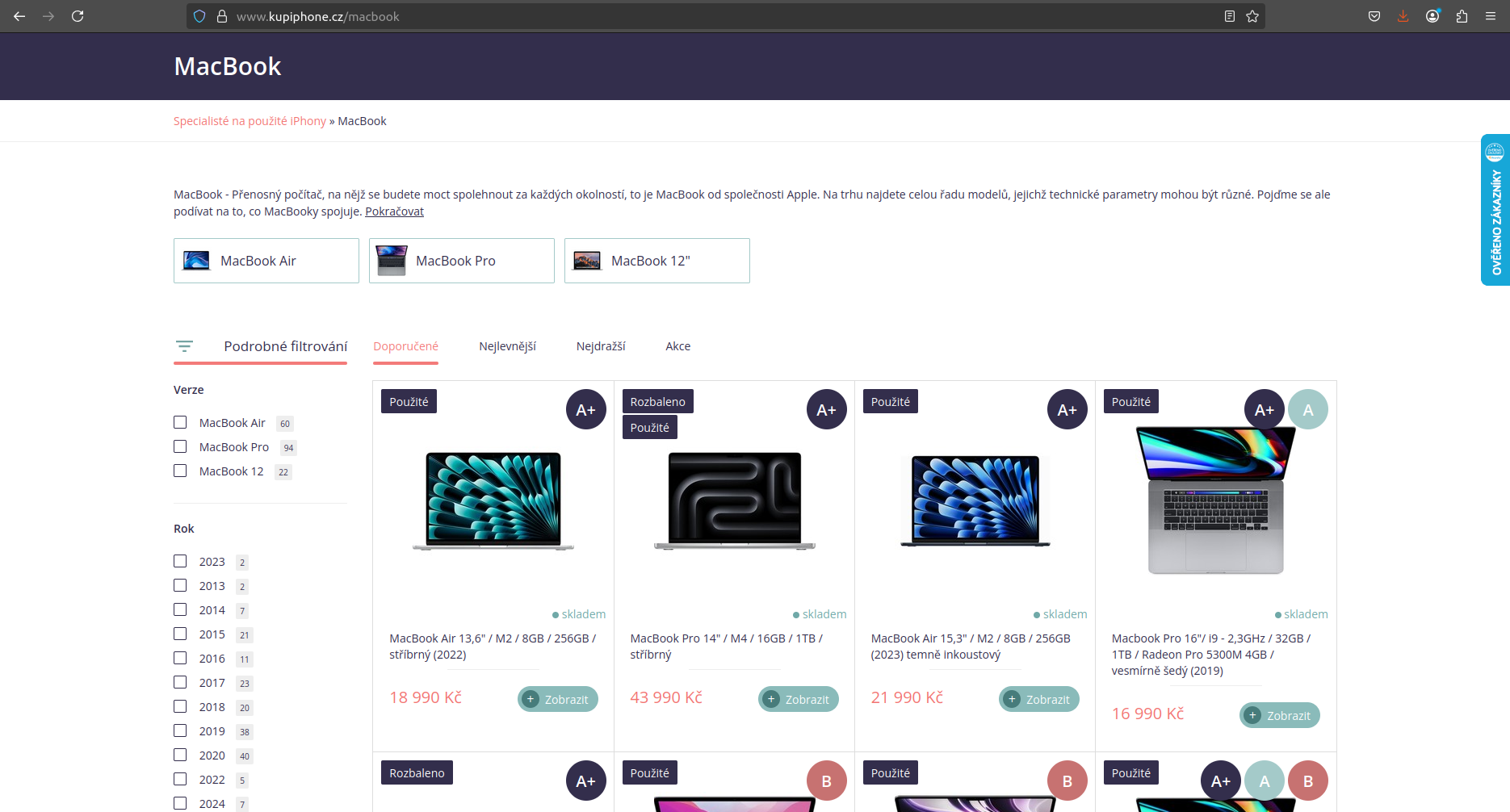Screen dimensions: 1510x812
Task: Select the 2017 year checkbox
Action: [180, 682]
